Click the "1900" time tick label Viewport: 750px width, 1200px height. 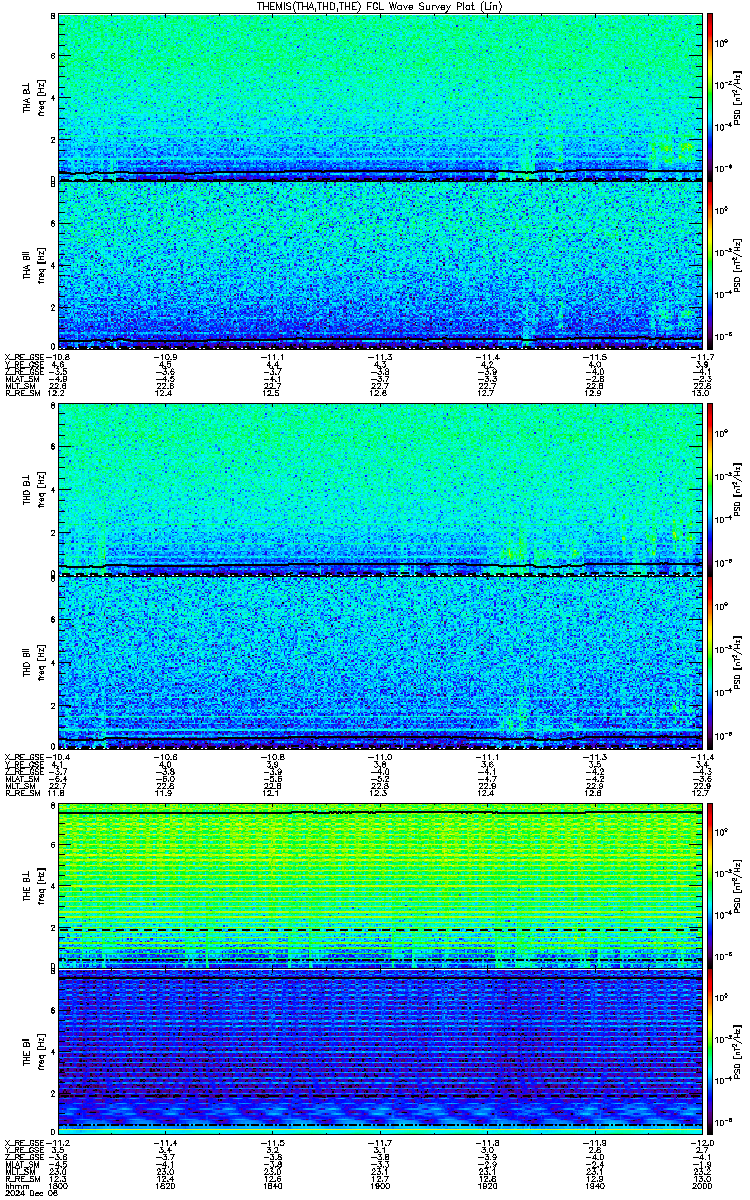(380, 1184)
